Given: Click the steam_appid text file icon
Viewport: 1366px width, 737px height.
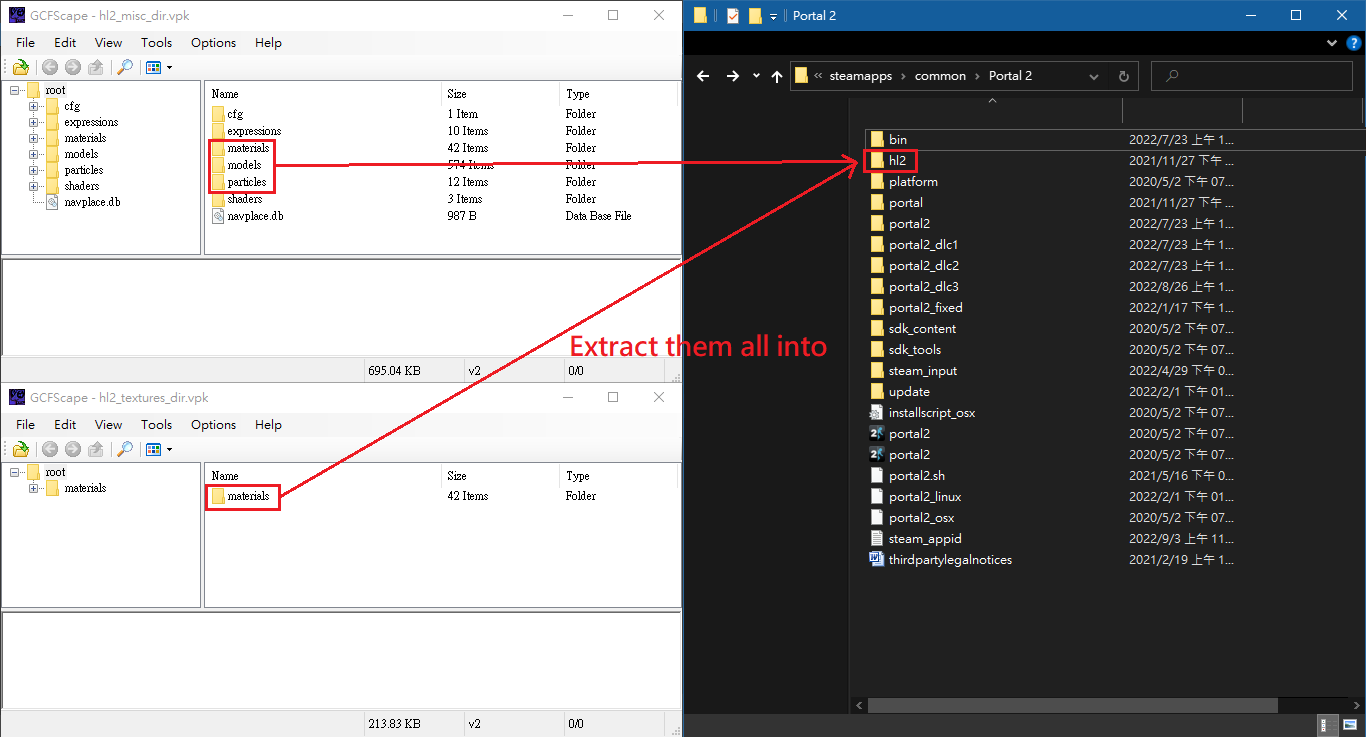Looking at the screenshot, I should [x=877, y=538].
